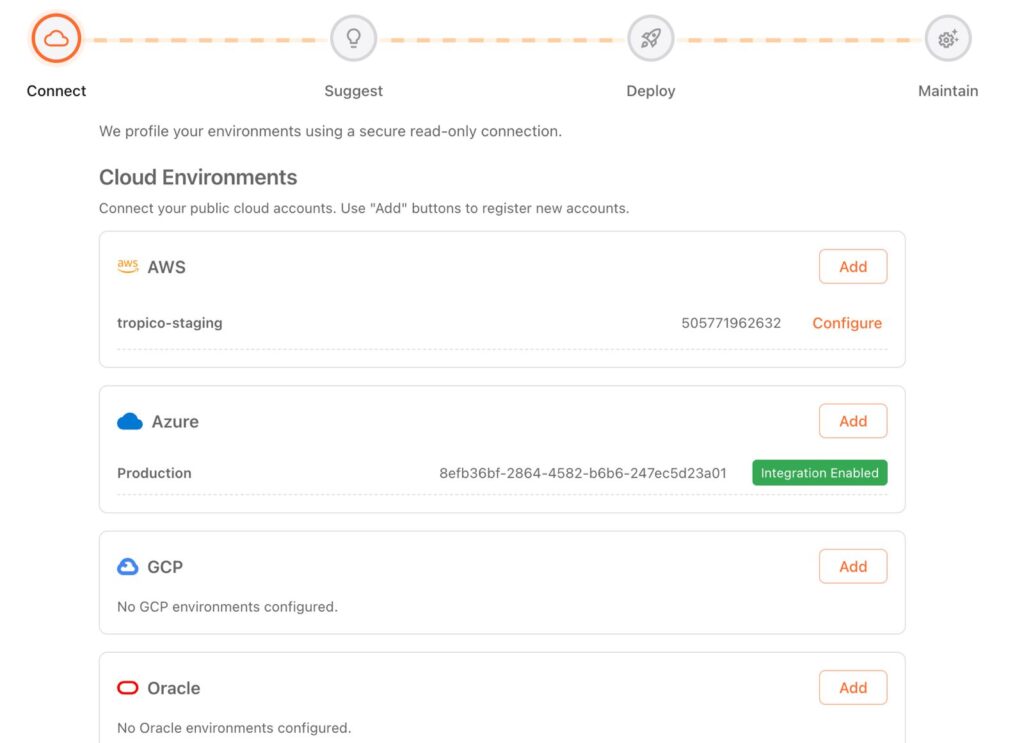1024x743 pixels.
Task: Click the GCP cloud logo icon
Action: [x=128, y=567]
